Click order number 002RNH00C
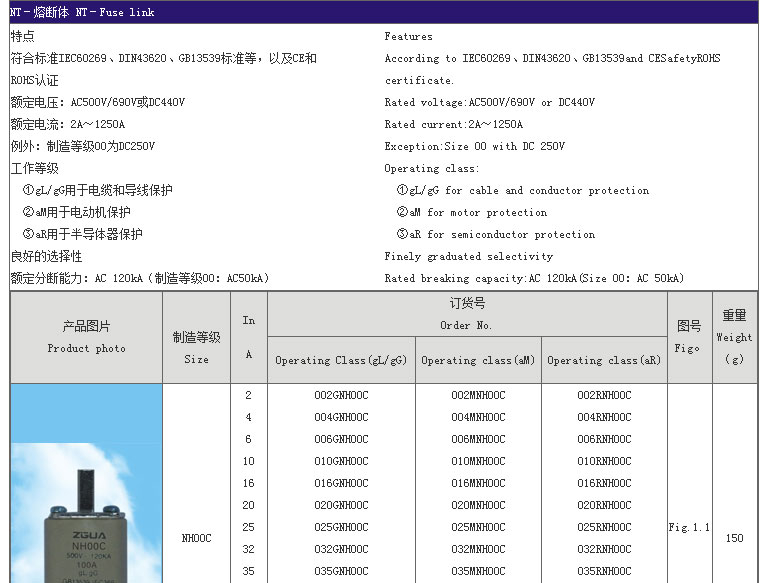768x583 pixels. tap(604, 395)
